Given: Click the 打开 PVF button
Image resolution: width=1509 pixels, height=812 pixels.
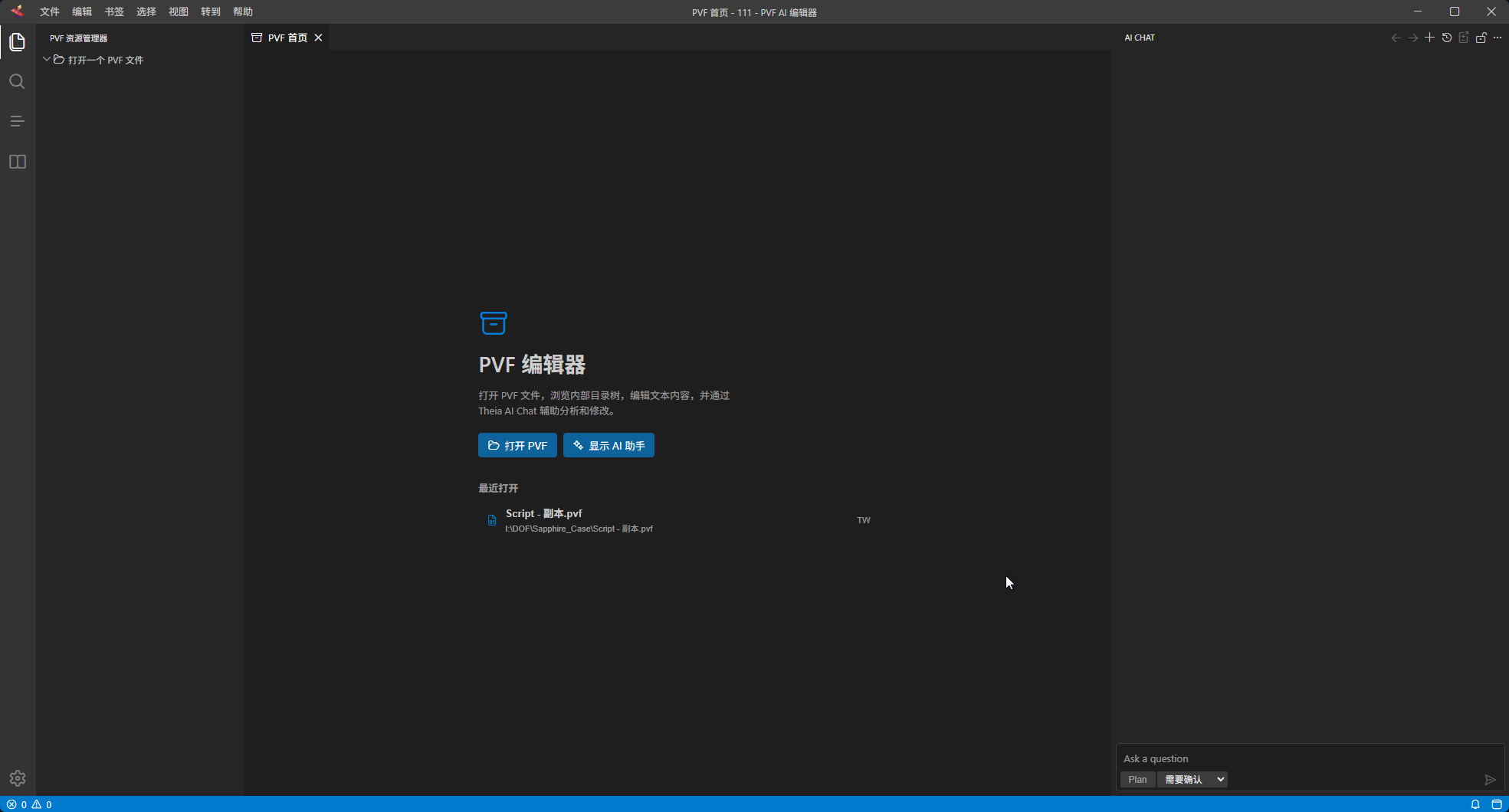Looking at the screenshot, I should [x=517, y=446].
